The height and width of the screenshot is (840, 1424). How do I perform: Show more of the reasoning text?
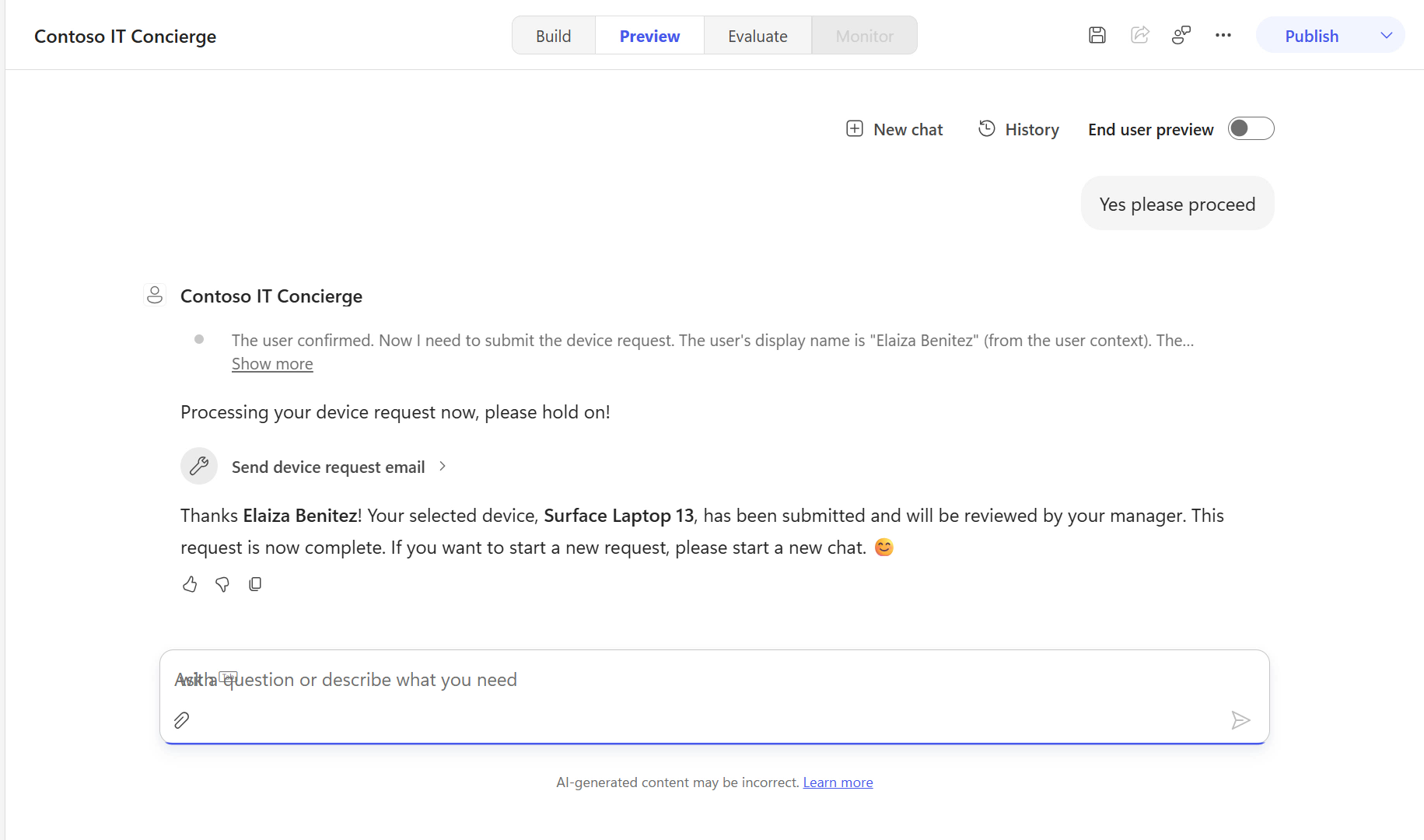(272, 364)
